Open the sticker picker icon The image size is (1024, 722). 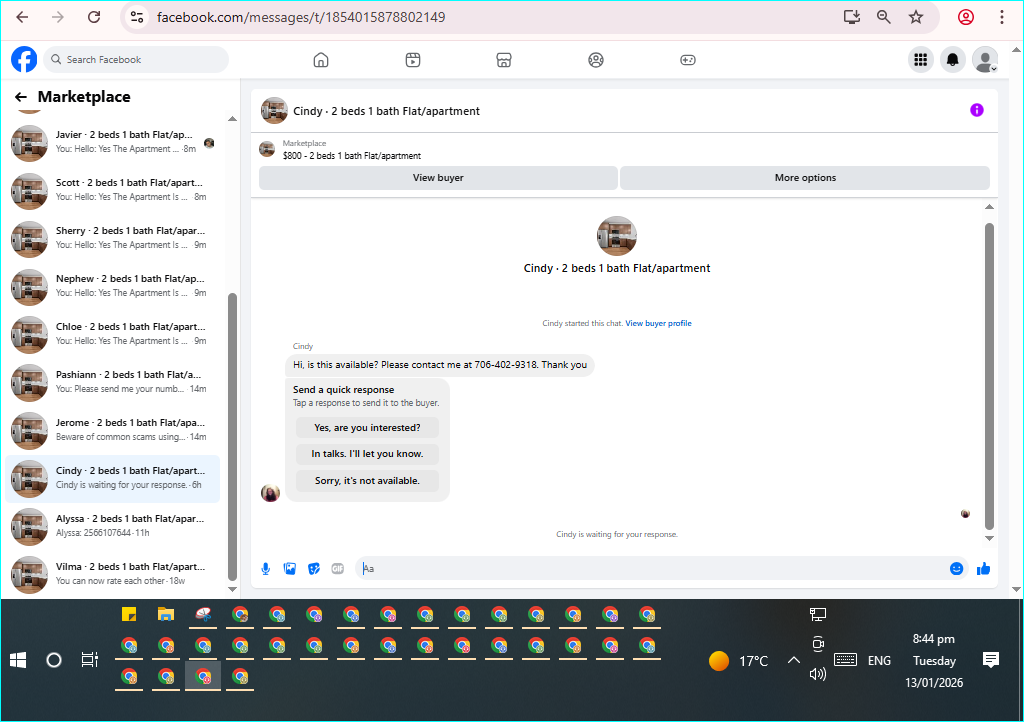(314, 569)
